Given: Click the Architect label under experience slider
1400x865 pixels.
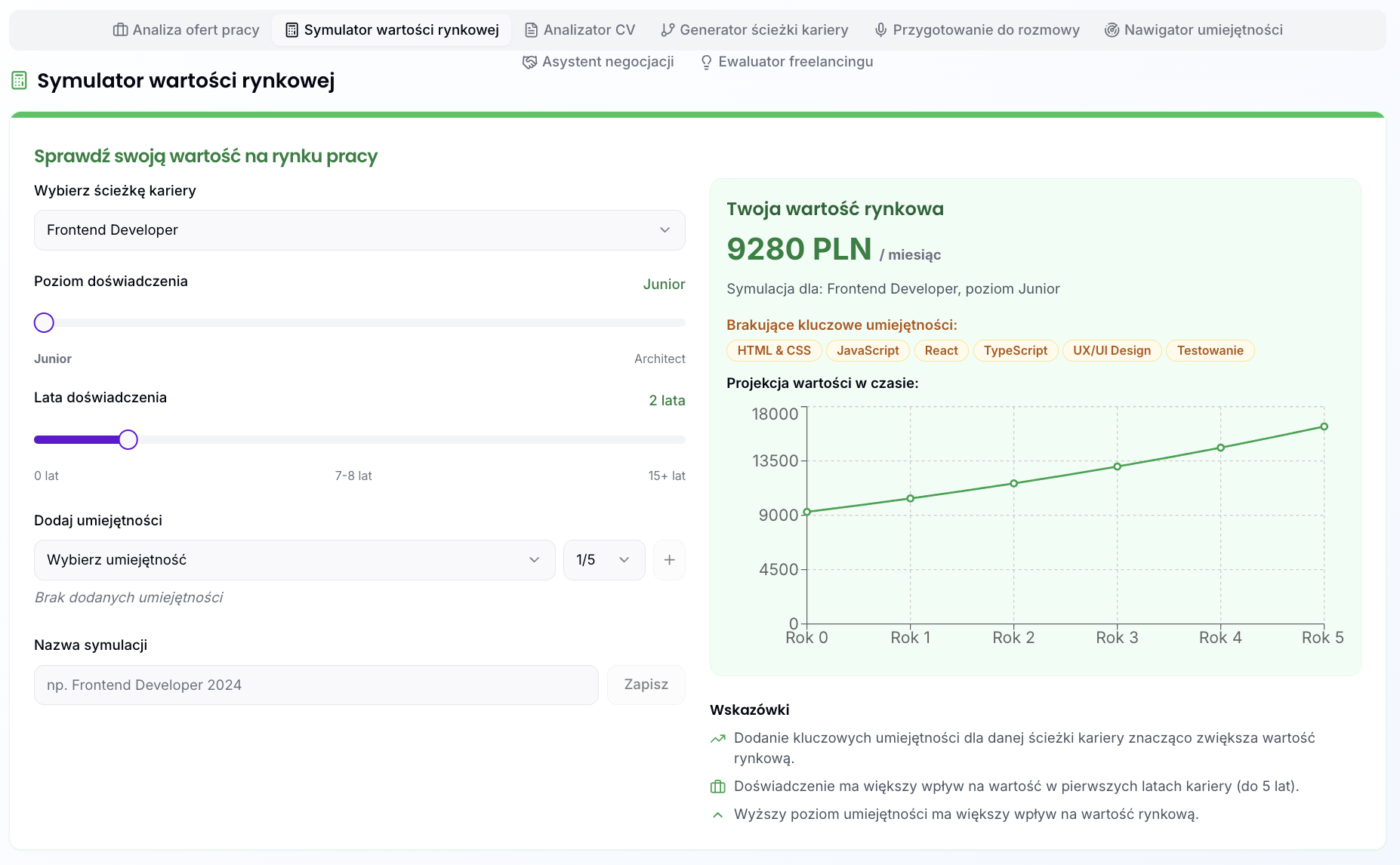Looking at the screenshot, I should tap(659, 359).
